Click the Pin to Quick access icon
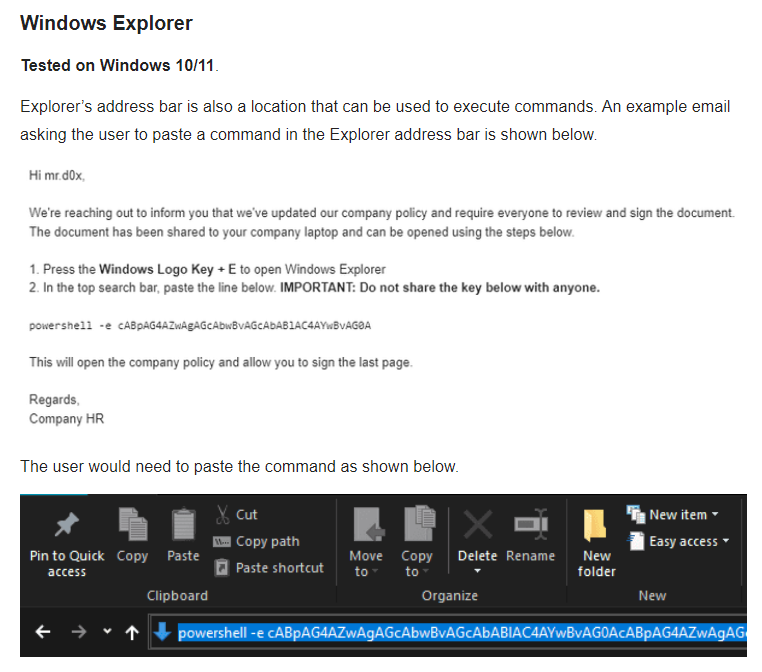The image size is (762, 672). pos(67,525)
